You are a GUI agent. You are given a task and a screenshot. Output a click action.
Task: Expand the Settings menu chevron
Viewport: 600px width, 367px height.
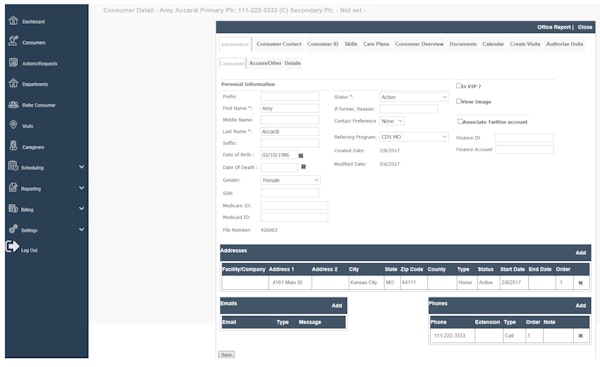[x=82, y=230]
